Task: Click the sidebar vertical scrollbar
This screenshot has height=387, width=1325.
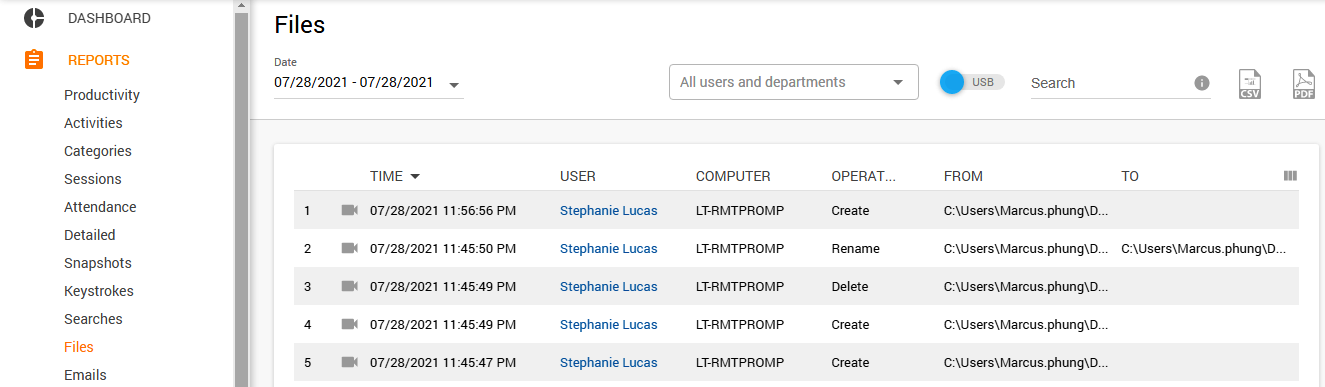Action: [x=240, y=200]
